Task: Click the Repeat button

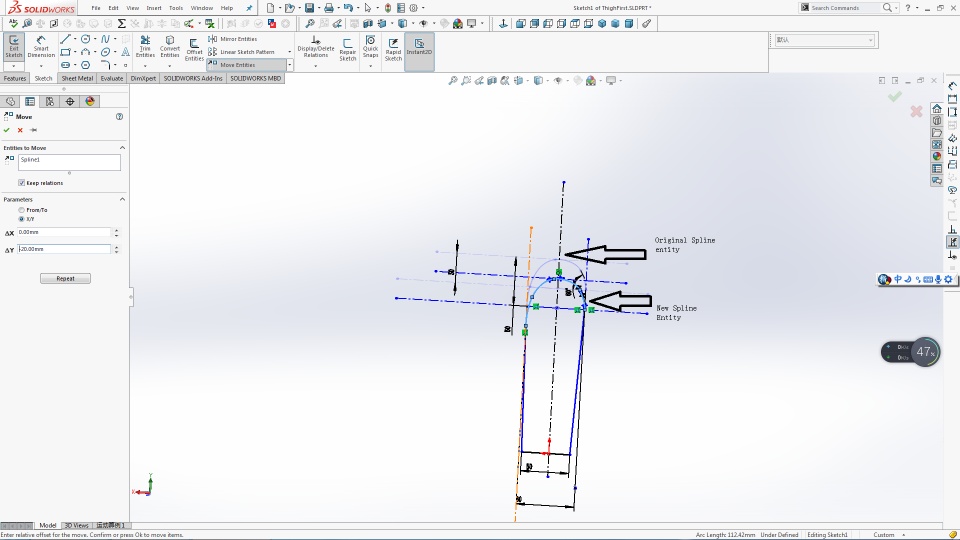Action: 66,279
